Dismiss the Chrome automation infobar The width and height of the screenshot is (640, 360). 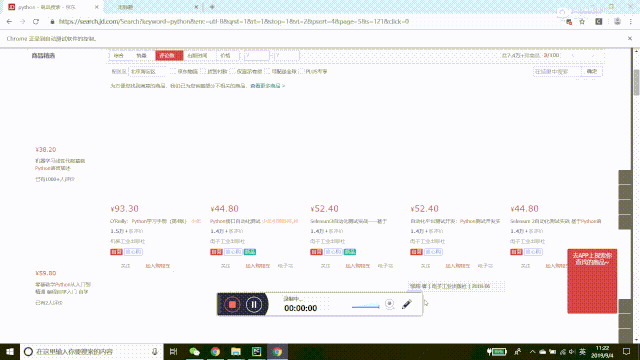630,38
